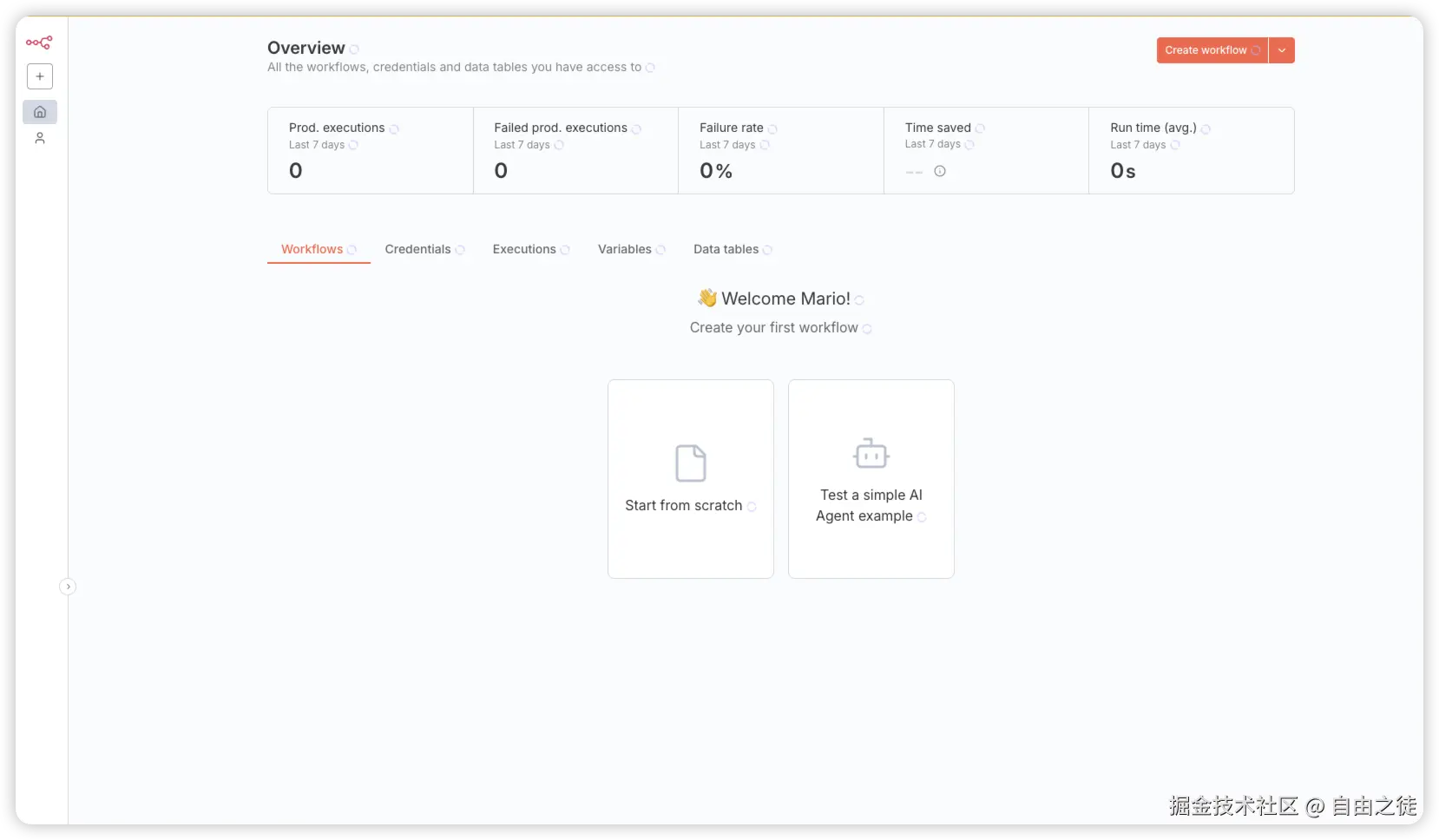Click the AI robot icon
The width and height of the screenshot is (1439, 840).
pos(871,454)
